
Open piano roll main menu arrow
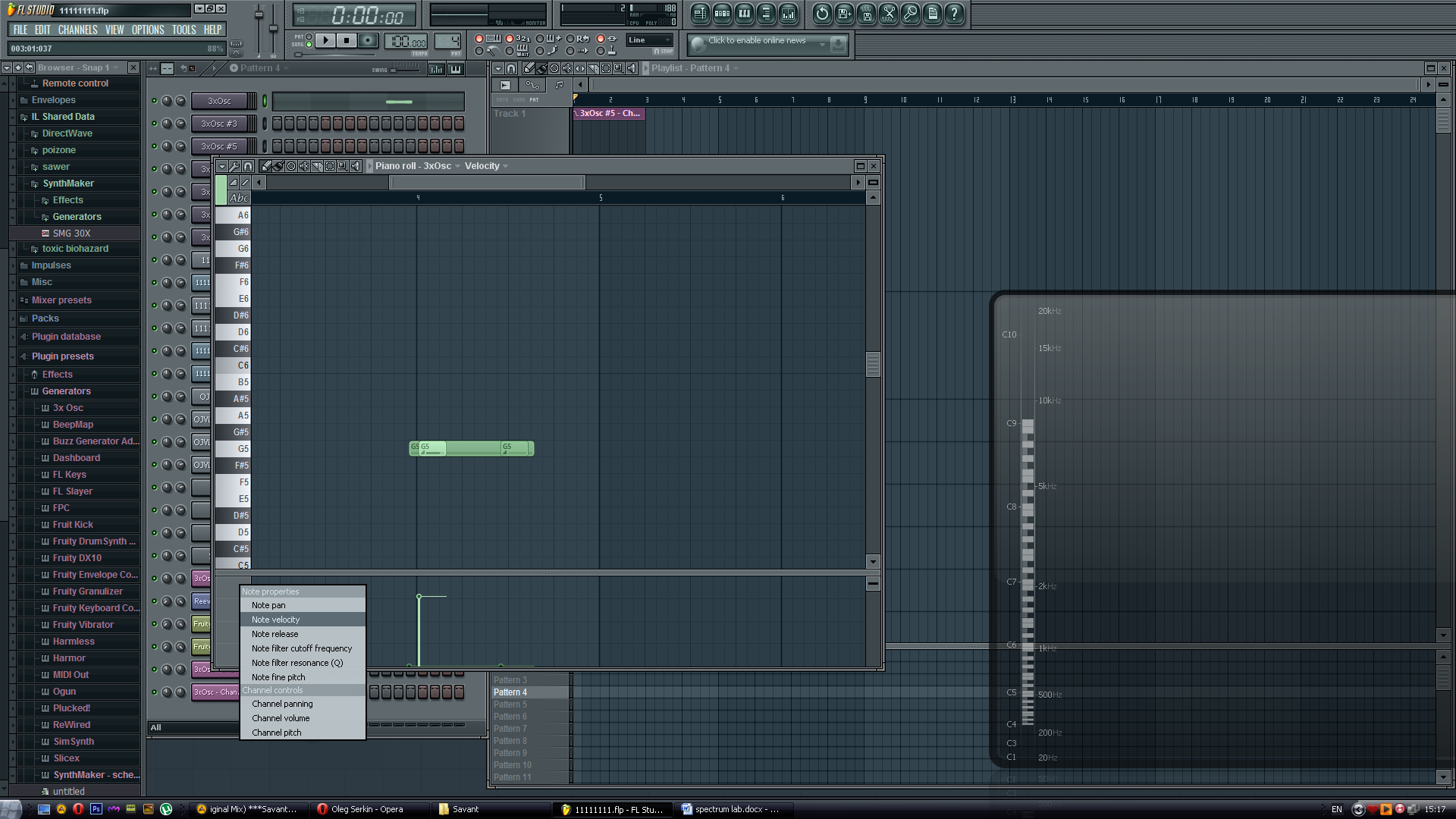coord(221,166)
